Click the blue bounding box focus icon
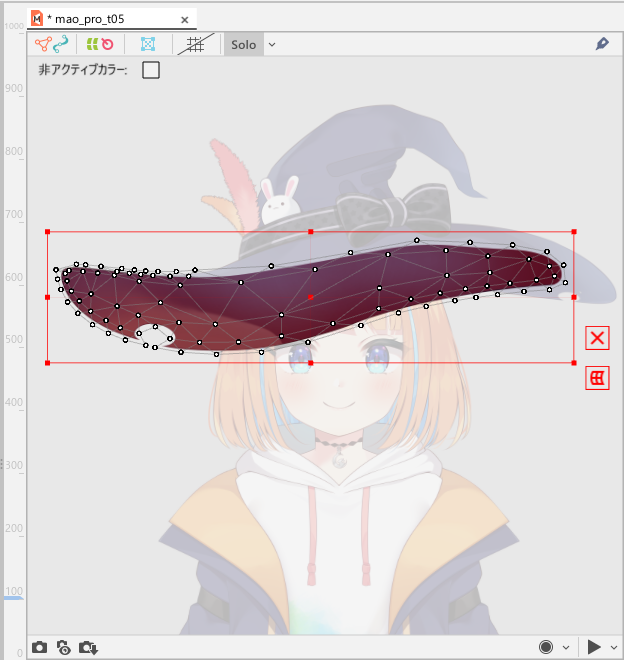This screenshot has width=624, height=660. click(148, 44)
